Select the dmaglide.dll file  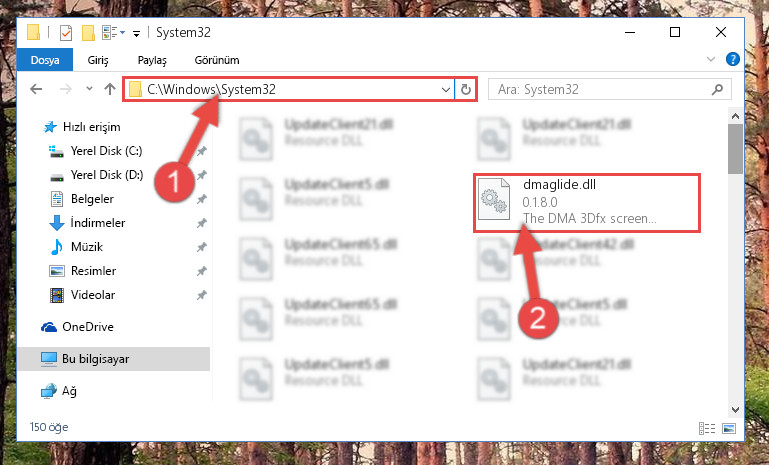coord(587,203)
